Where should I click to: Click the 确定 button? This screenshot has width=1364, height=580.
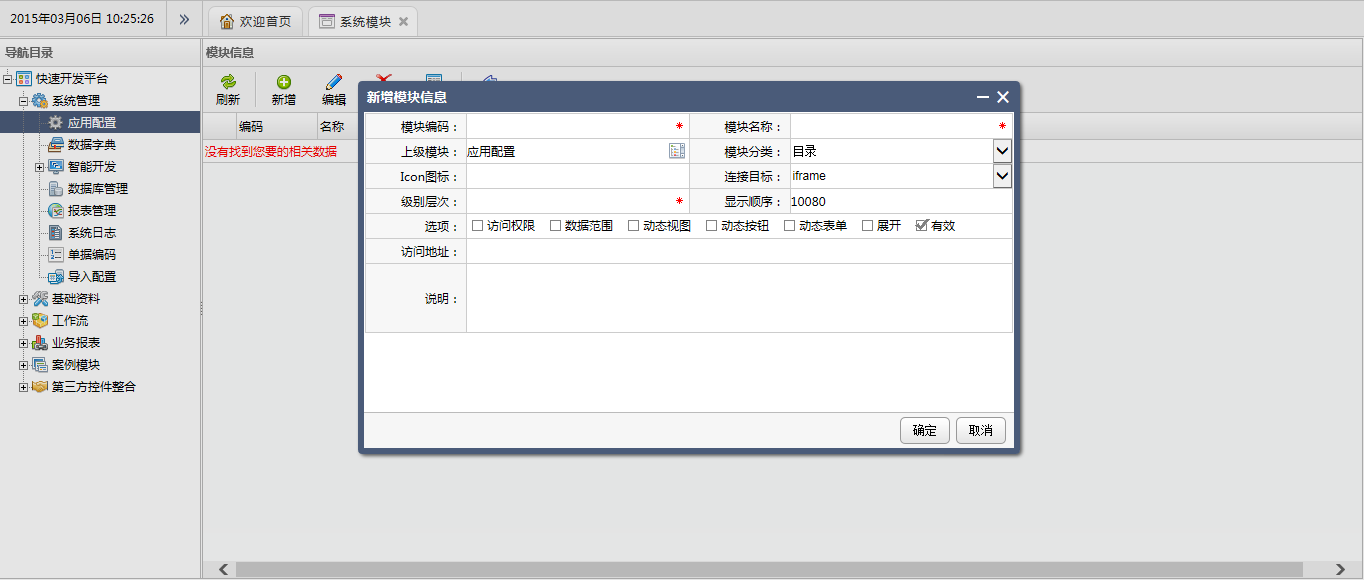[x=923, y=430]
